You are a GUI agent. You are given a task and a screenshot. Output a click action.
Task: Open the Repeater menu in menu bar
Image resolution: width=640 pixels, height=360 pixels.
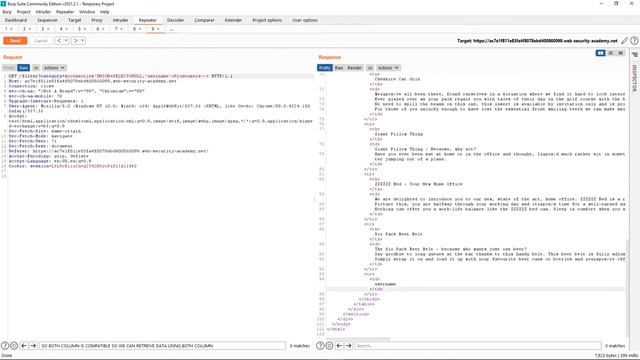point(65,12)
